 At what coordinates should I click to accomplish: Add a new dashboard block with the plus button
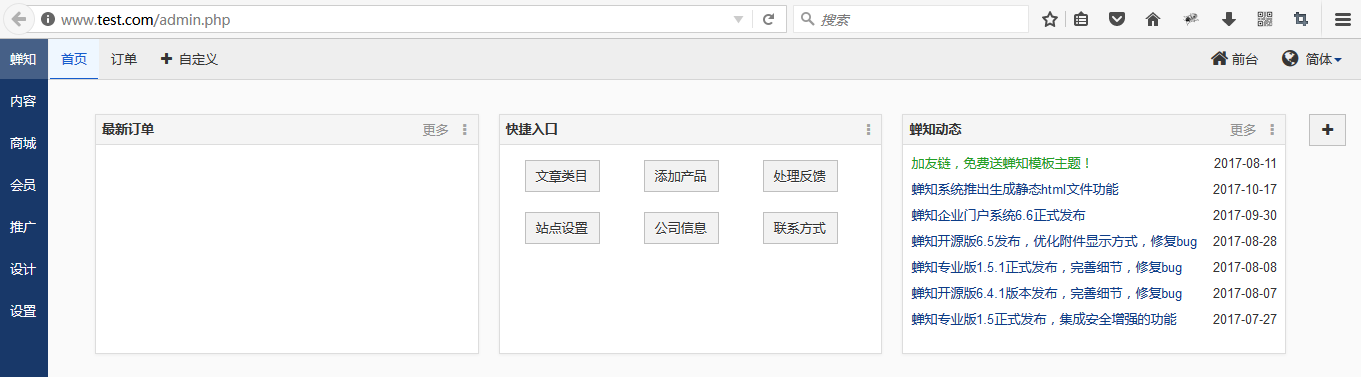(1327, 130)
